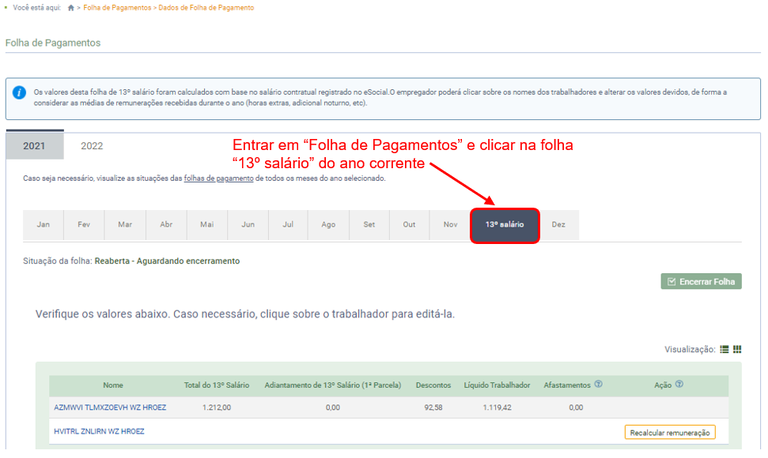Click help icon next to Ação
Screen dimensions: 768x458
pyautogui.click(x=679, y=384)
